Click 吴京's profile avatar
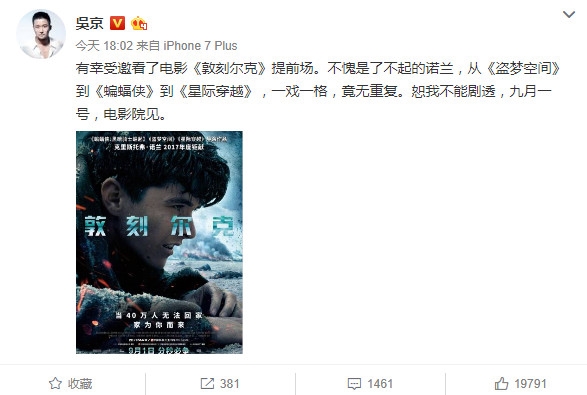Image resolution: width=587 pixels, height=395 pixels. click(41, 34)
